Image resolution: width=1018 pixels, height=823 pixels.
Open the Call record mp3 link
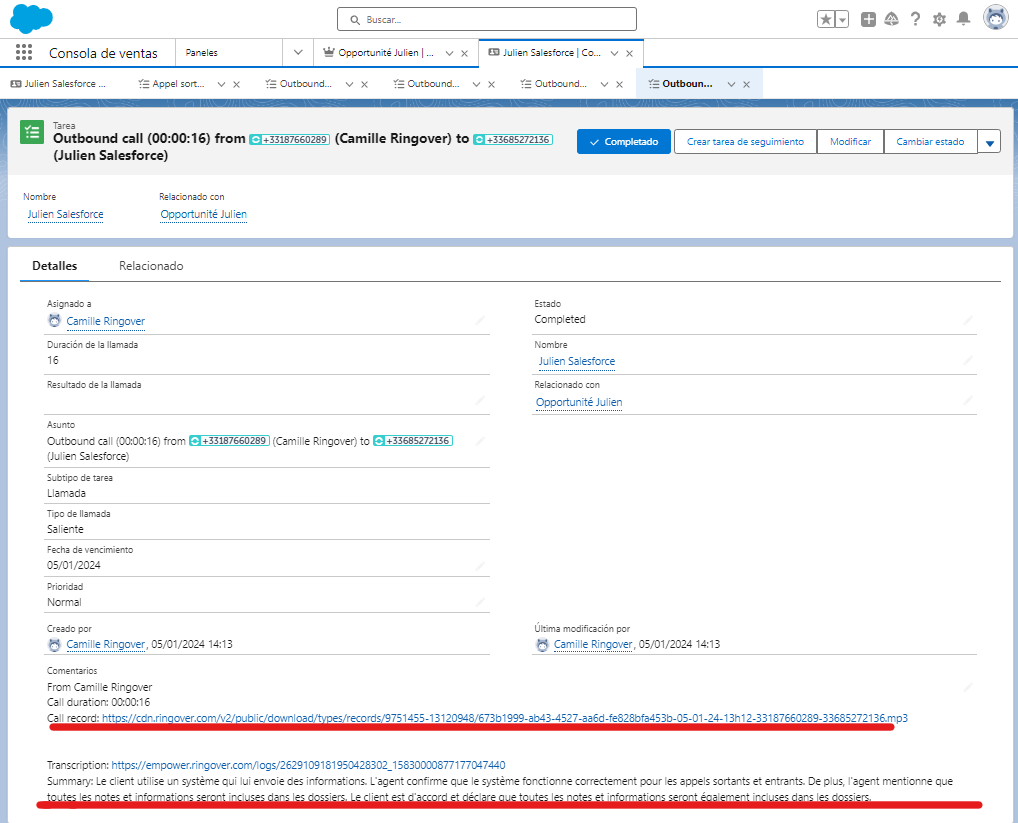point(504,719)
